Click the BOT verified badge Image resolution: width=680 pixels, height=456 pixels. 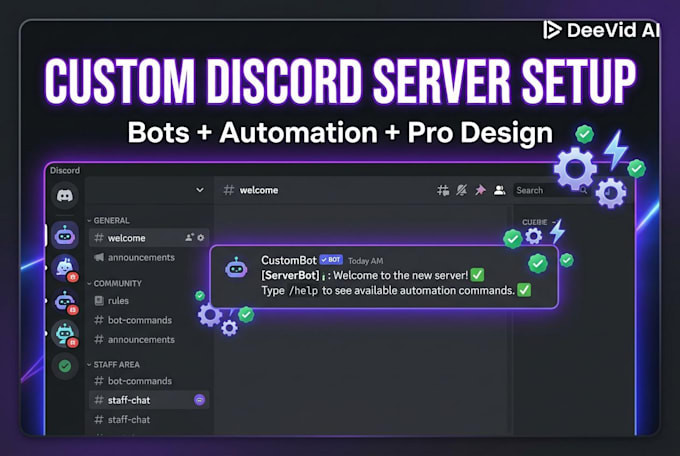tap(331, 260)
